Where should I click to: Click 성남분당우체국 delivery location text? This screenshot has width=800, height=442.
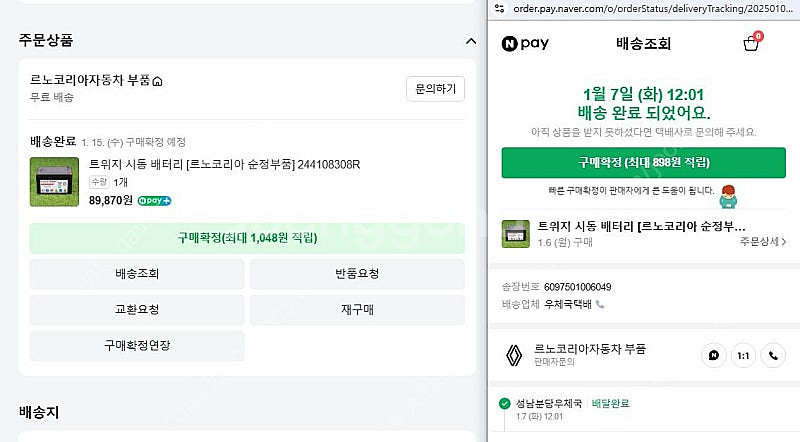(x=549, y=404)
